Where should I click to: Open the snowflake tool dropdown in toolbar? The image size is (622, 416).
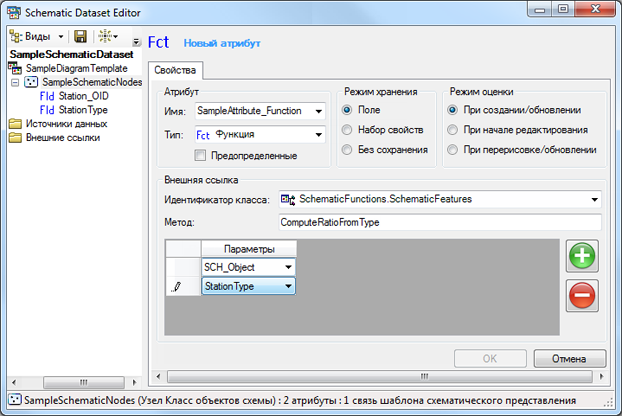tap(108, 36)
